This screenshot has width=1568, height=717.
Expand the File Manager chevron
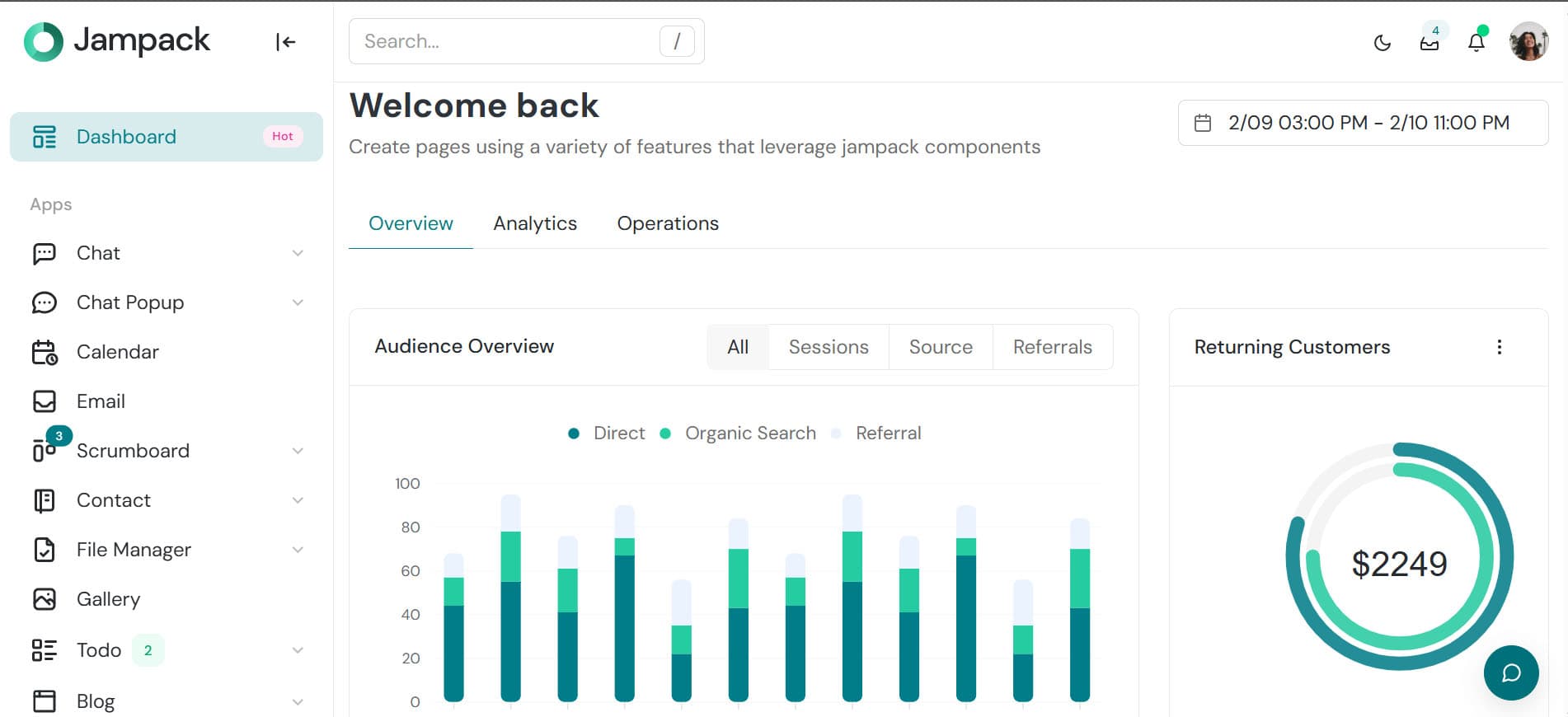tap(298, 550)
